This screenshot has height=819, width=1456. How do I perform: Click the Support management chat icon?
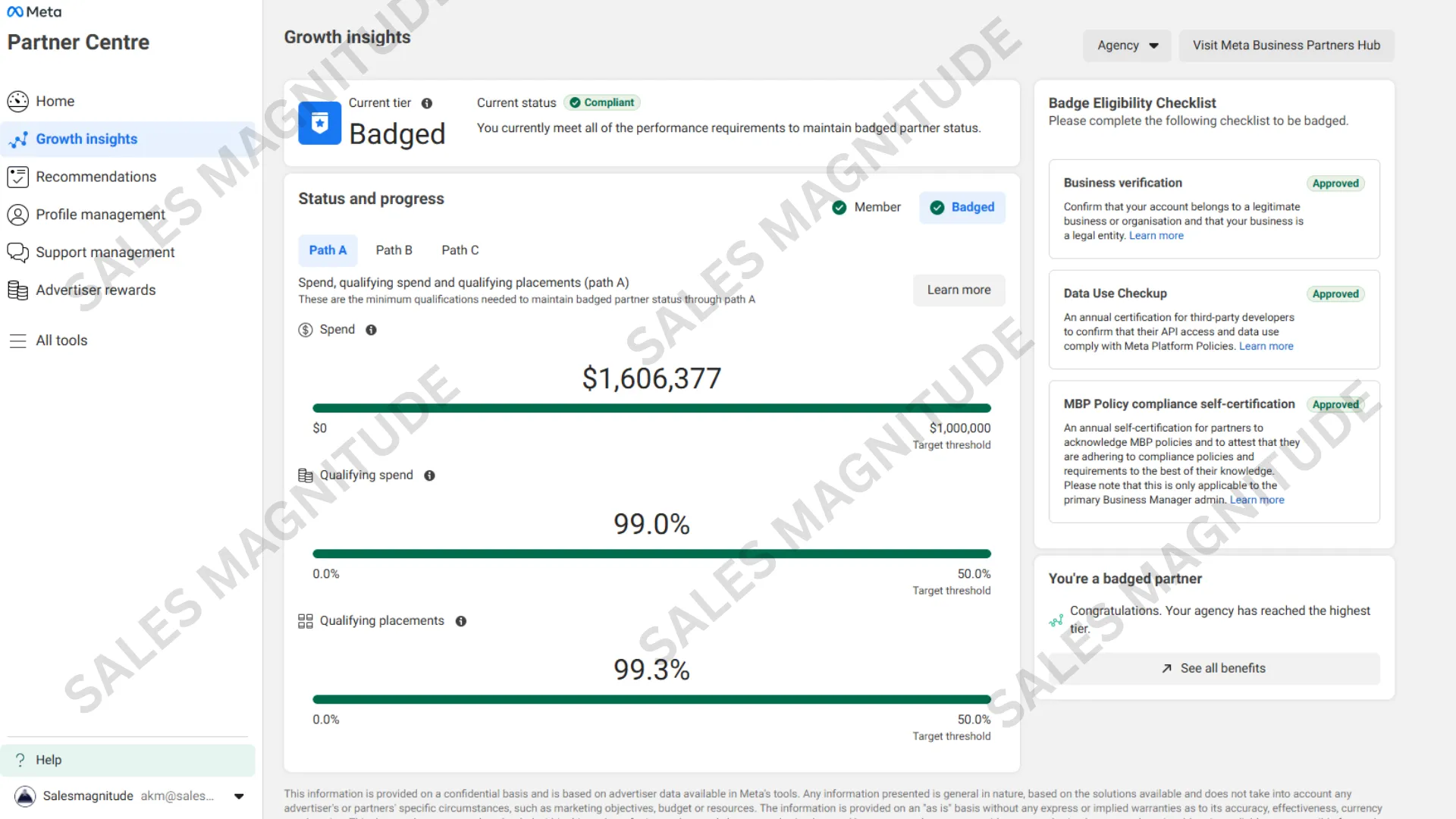pyautogui.click(x=17, y=253)
